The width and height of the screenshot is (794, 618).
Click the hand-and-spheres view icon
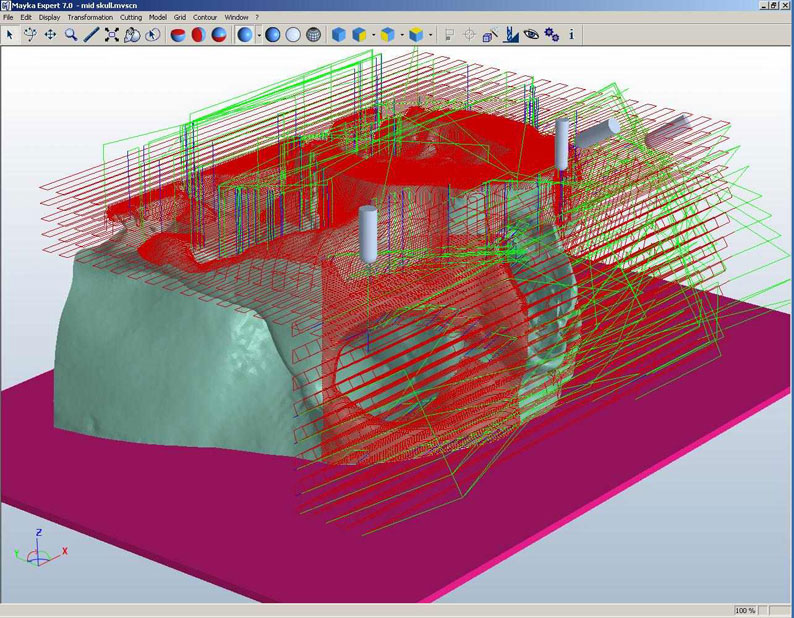[132, 35]
